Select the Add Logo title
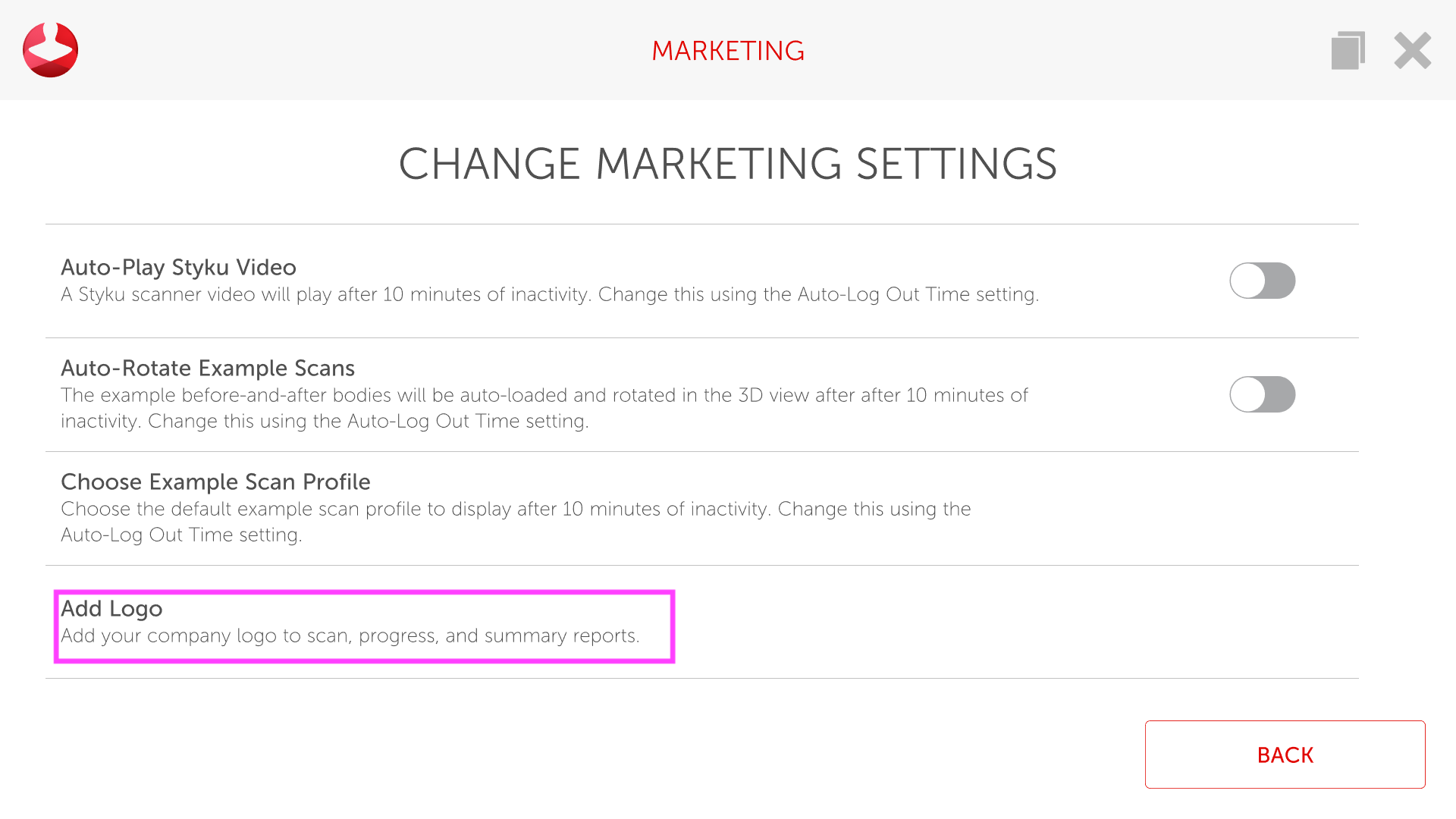 111,608
